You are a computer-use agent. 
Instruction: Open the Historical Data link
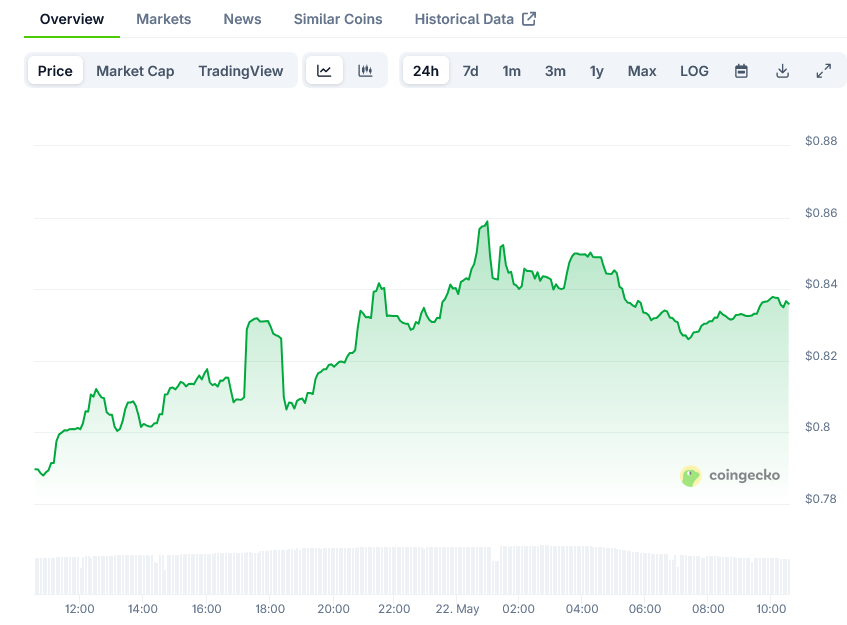tap(464, 19)
